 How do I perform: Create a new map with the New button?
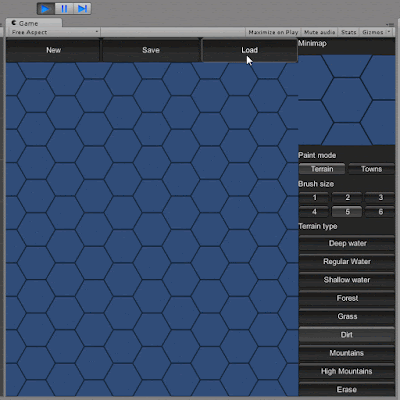(53, 50)
